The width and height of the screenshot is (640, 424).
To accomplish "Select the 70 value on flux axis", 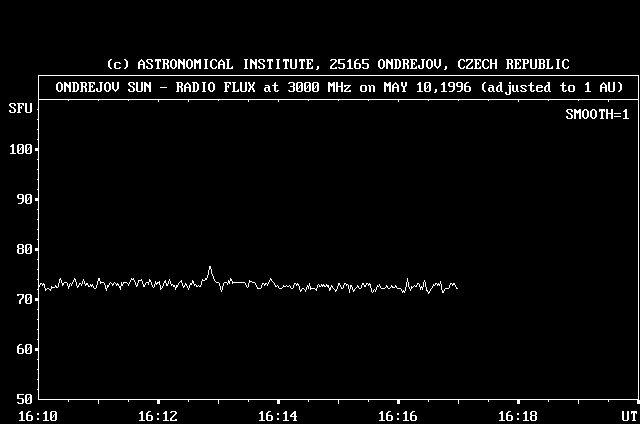I will [26, 299].
